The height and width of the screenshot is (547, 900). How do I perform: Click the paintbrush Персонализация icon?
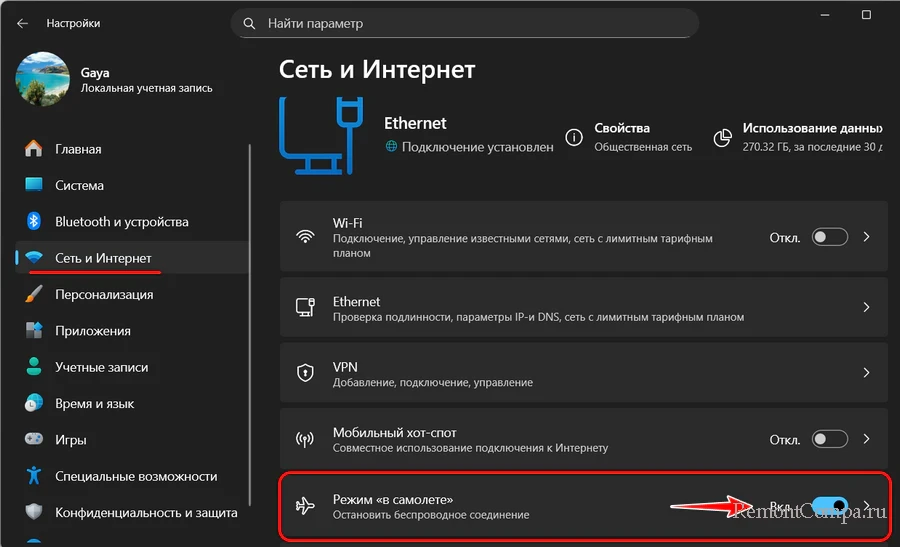34,295
